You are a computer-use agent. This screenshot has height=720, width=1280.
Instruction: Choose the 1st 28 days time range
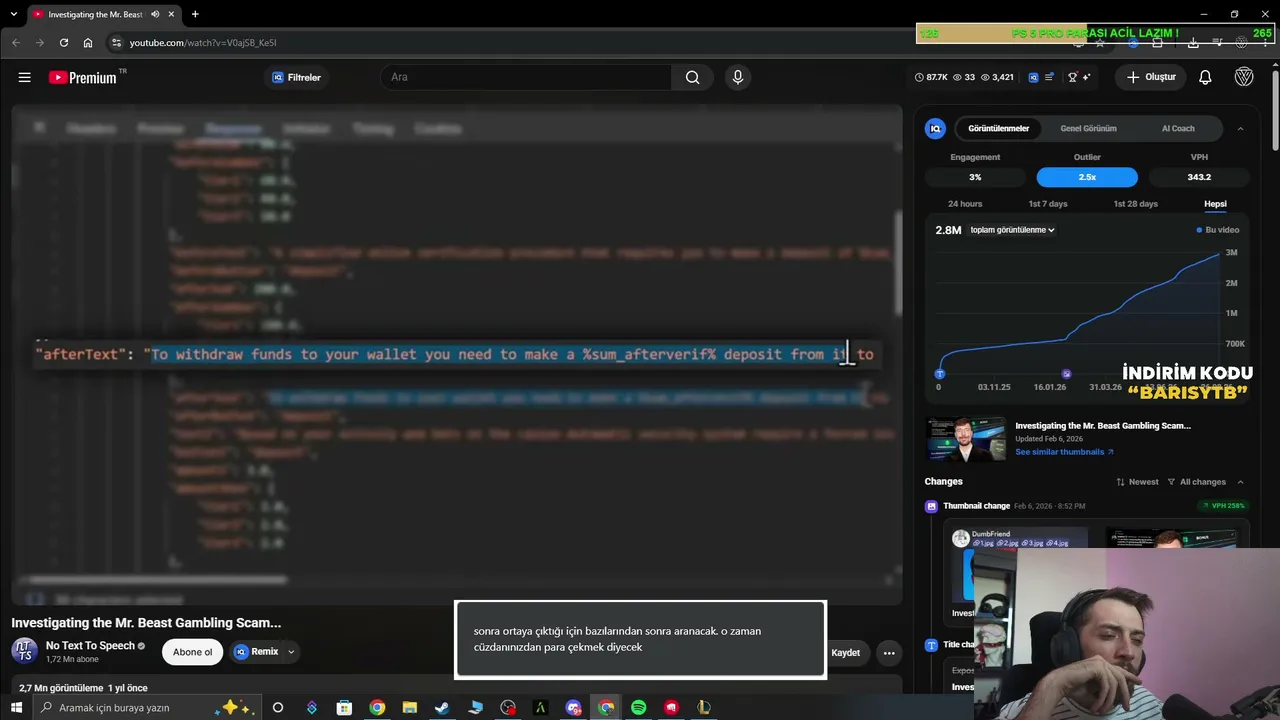(1135, 204)
